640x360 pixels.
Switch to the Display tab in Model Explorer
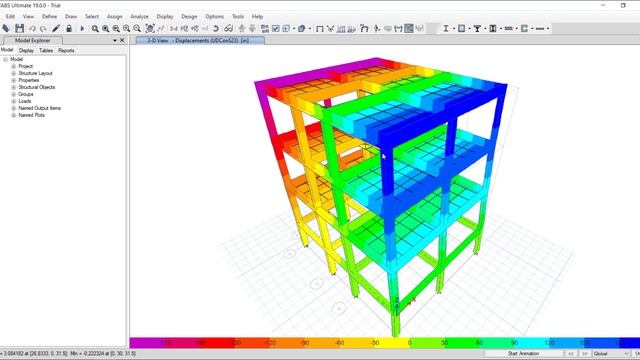[x=26, y=50]
